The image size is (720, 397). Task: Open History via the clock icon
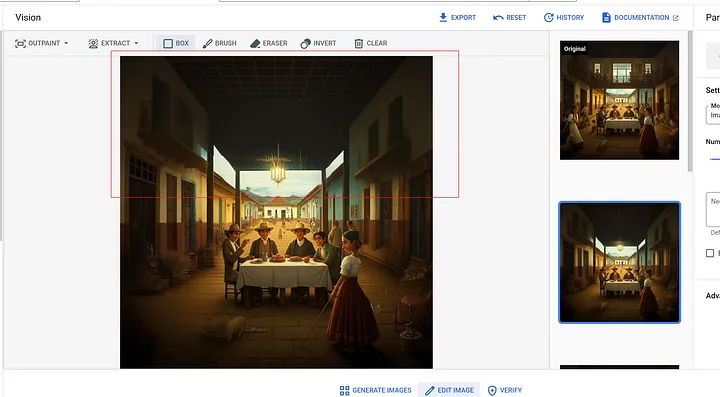pos(548,17)
